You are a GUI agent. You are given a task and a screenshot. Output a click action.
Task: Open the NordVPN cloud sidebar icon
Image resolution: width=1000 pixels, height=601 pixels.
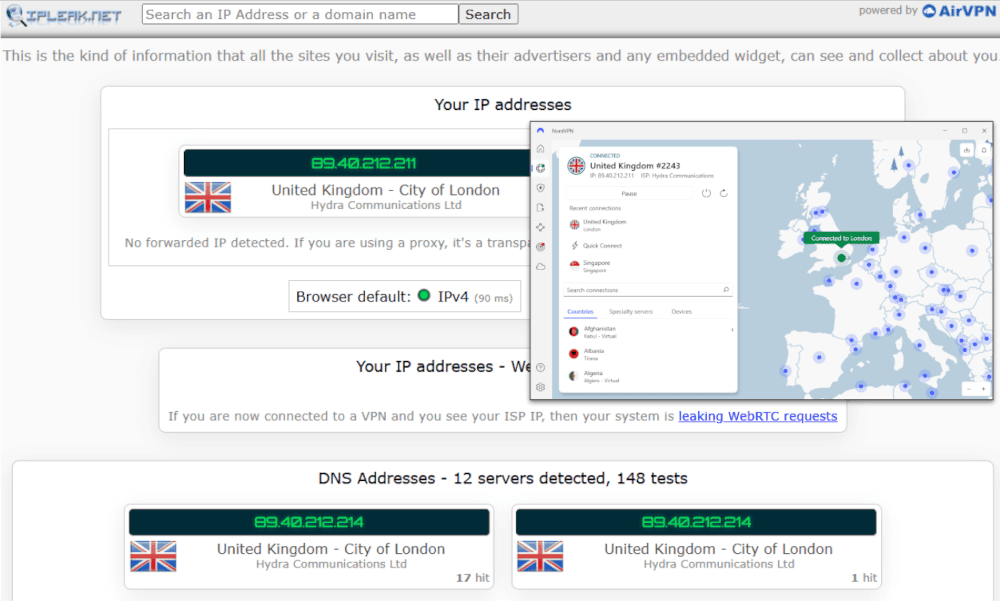click(x=541, y=267)
